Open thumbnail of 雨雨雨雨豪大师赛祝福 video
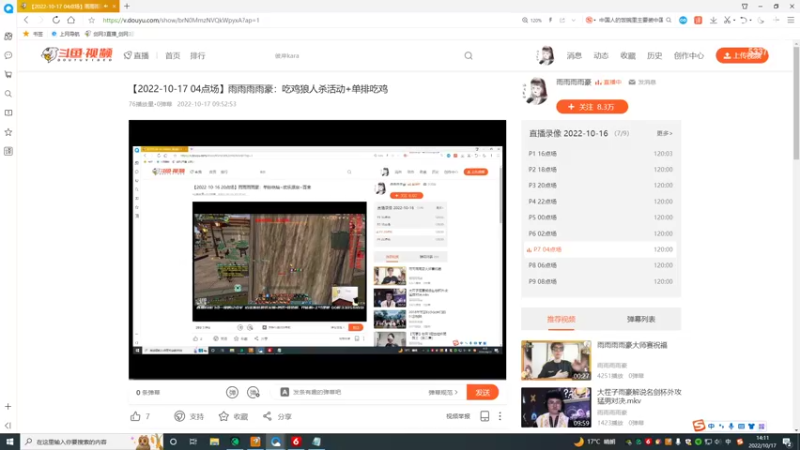 point(556,360)
